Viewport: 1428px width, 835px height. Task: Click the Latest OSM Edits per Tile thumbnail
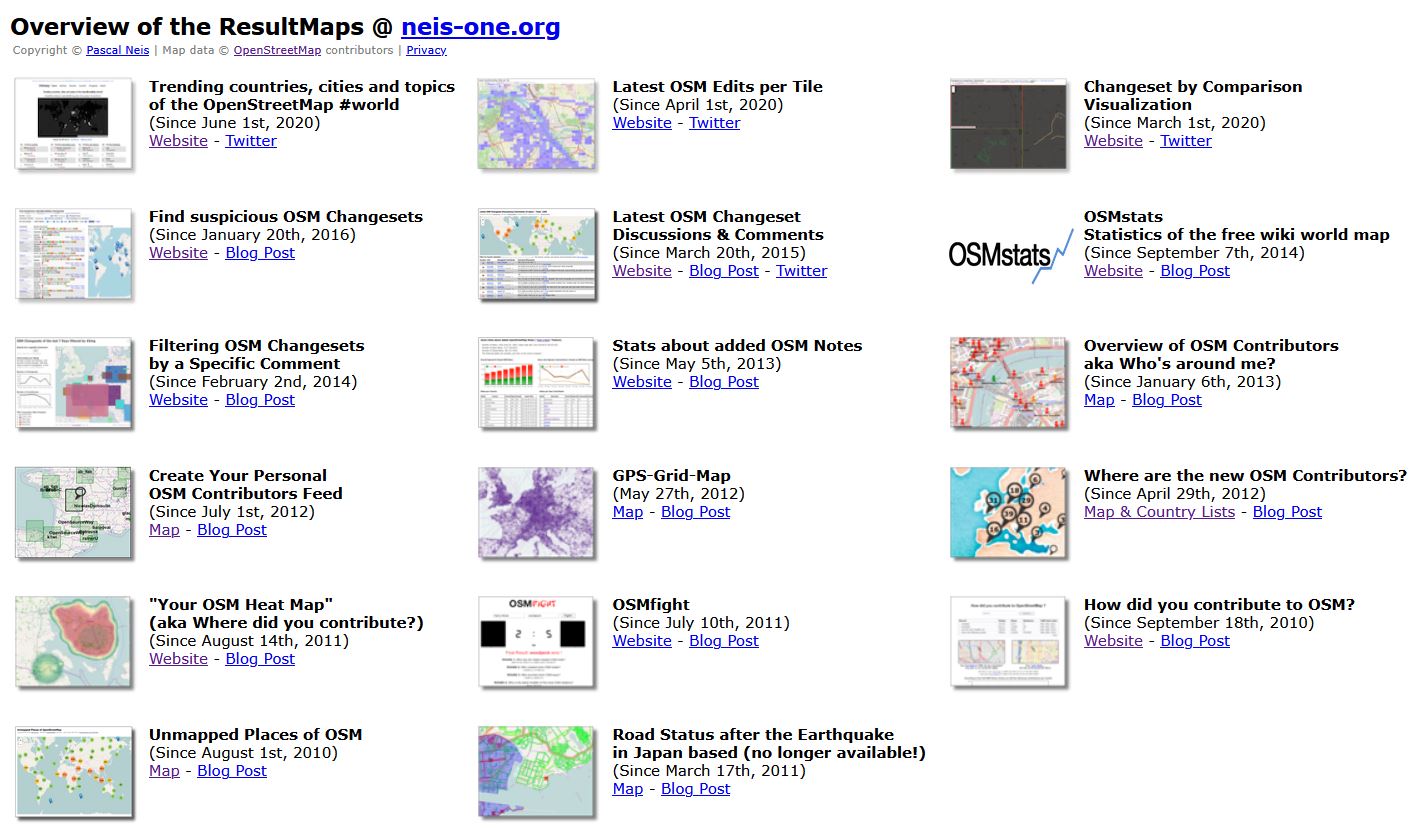(537, 124)
